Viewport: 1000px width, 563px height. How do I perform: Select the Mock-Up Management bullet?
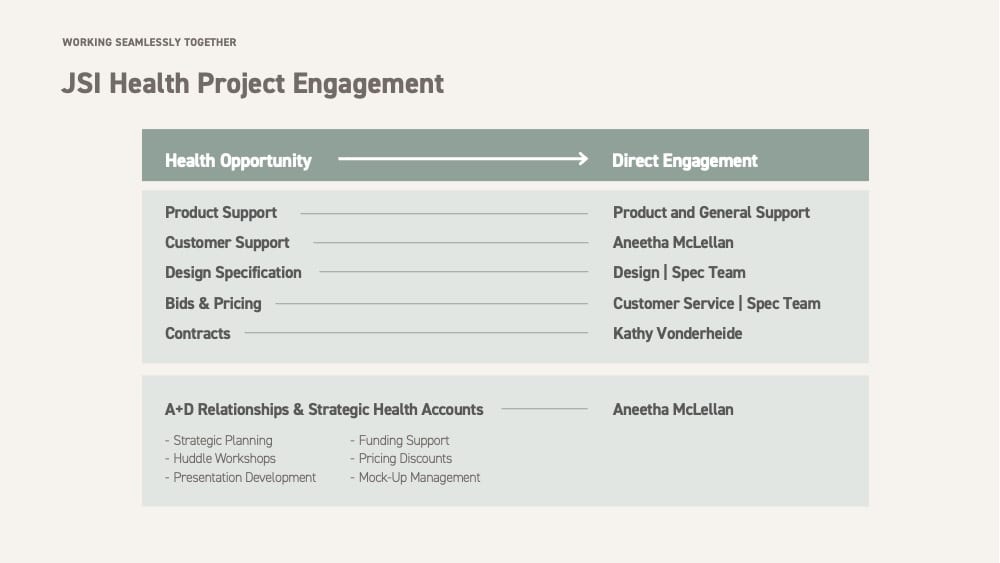click(x=415, y=478)
